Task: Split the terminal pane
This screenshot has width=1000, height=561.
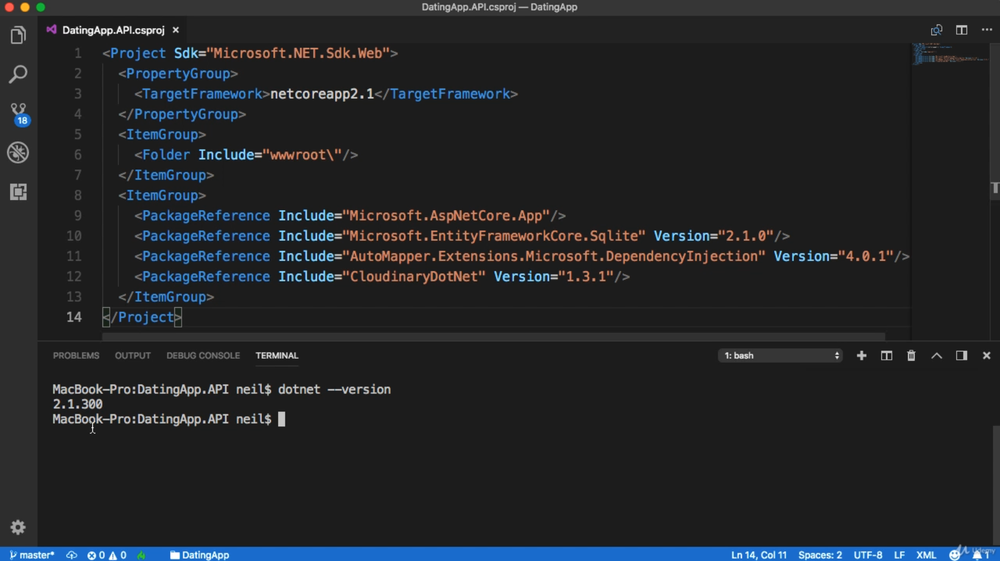Action: click(886, 356)
